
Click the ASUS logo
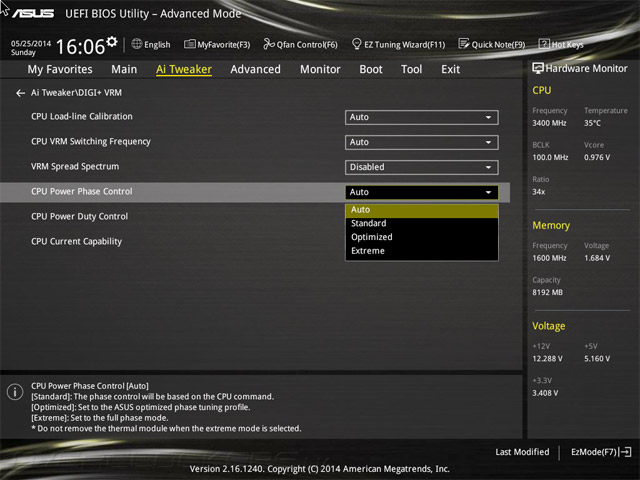33,14
